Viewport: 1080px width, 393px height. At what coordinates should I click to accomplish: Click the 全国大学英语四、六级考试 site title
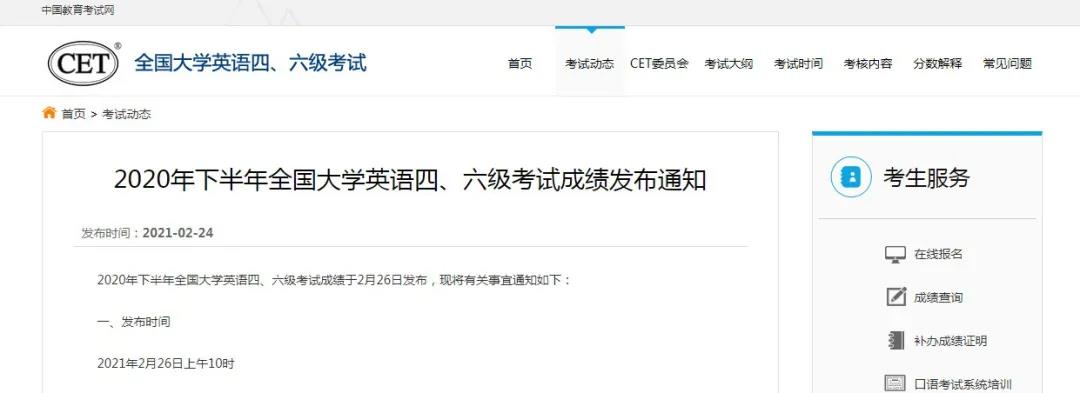coord(251,63)
